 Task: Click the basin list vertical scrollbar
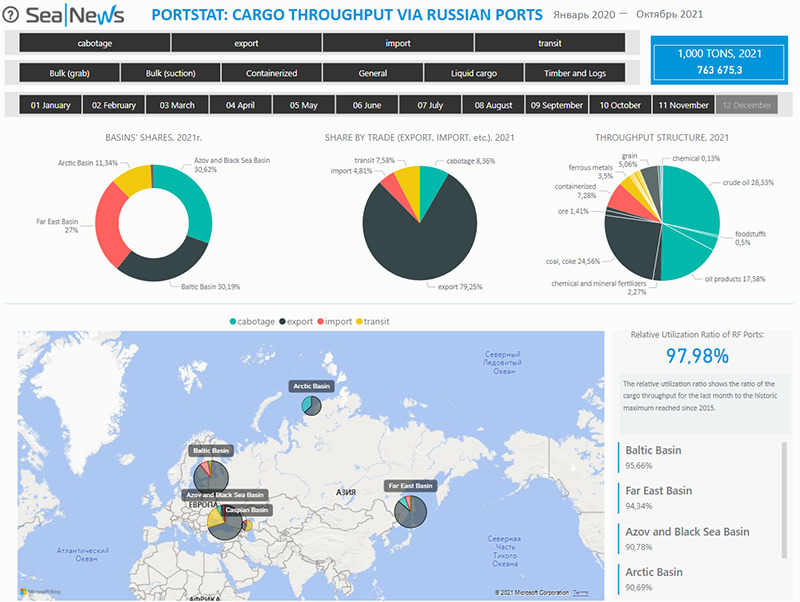(784, 500)
